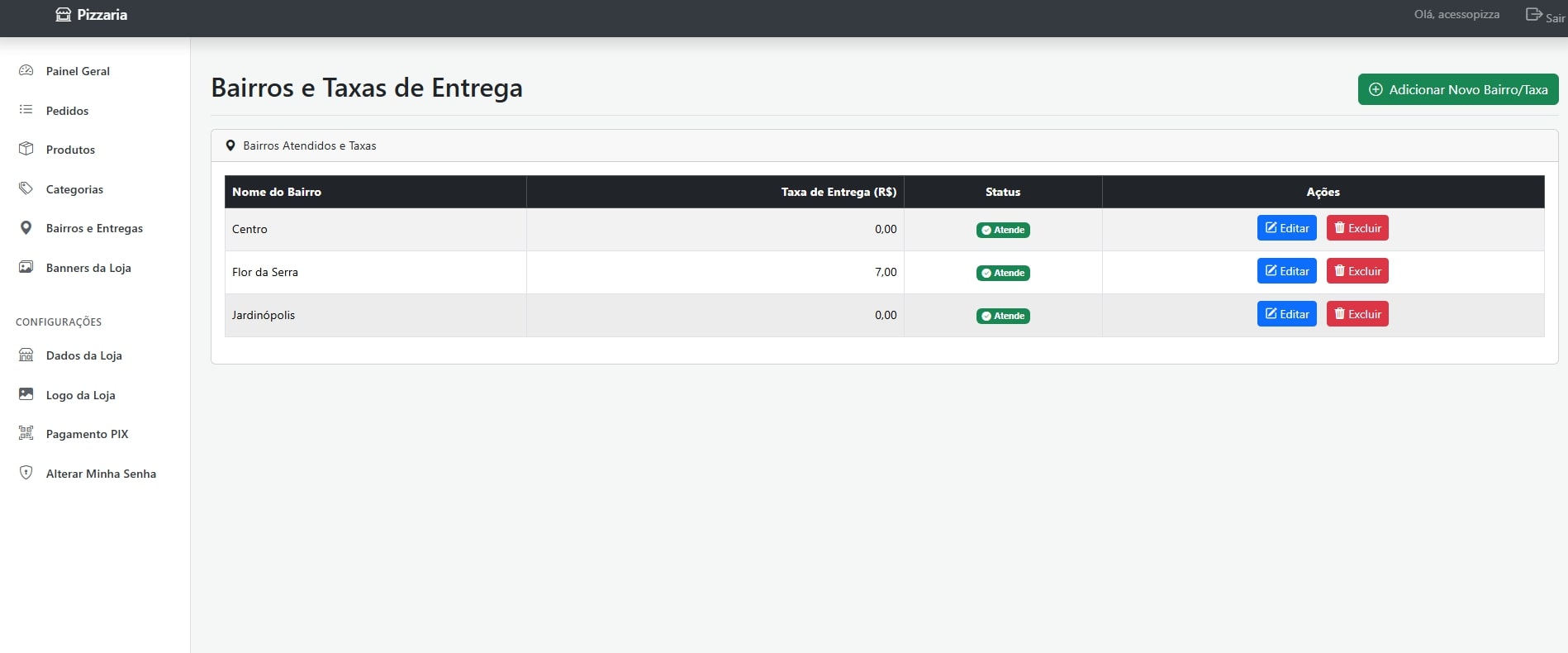
Task: Delete the Jardinópolis neighborhood
Action: coord(1357,314)
